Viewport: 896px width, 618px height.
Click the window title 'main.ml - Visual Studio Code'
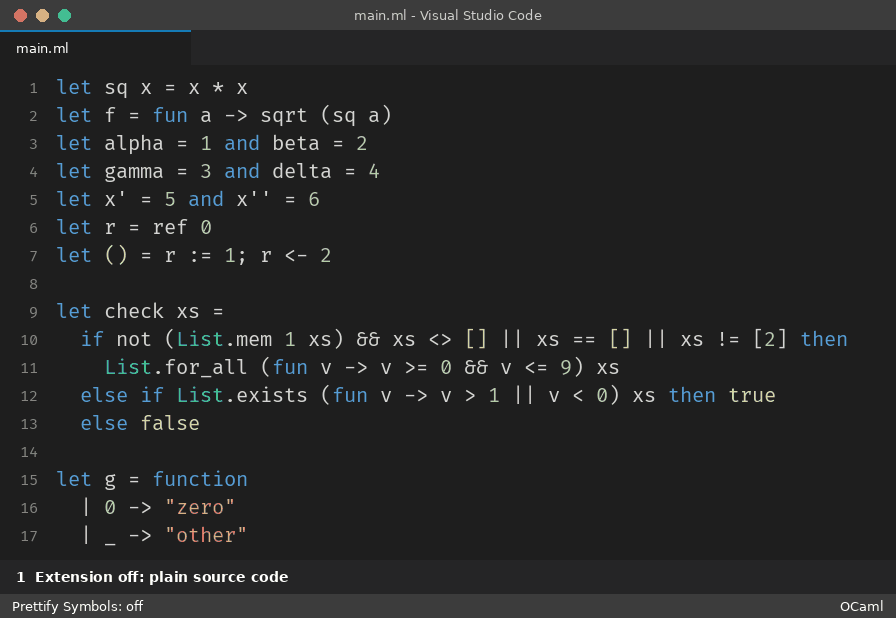[x=448, y=15]
